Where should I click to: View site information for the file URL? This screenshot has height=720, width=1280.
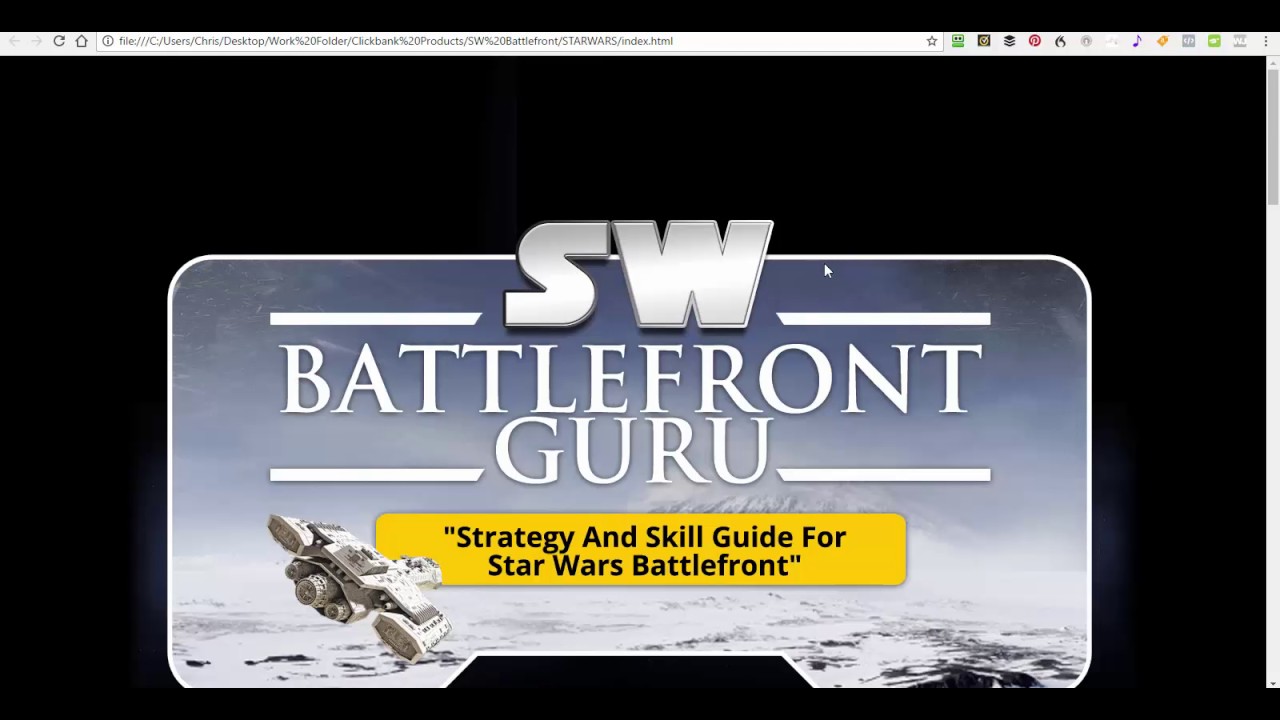(108, 41)
